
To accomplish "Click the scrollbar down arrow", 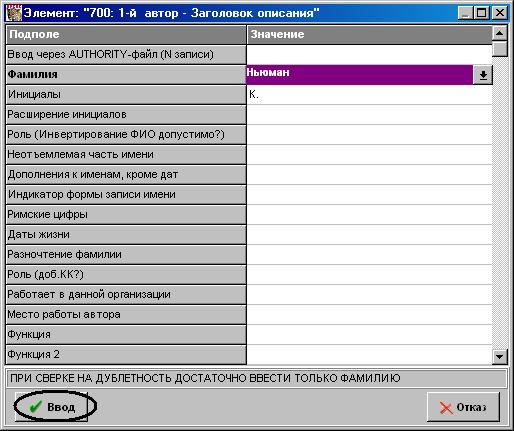I will tap(499, 357).
